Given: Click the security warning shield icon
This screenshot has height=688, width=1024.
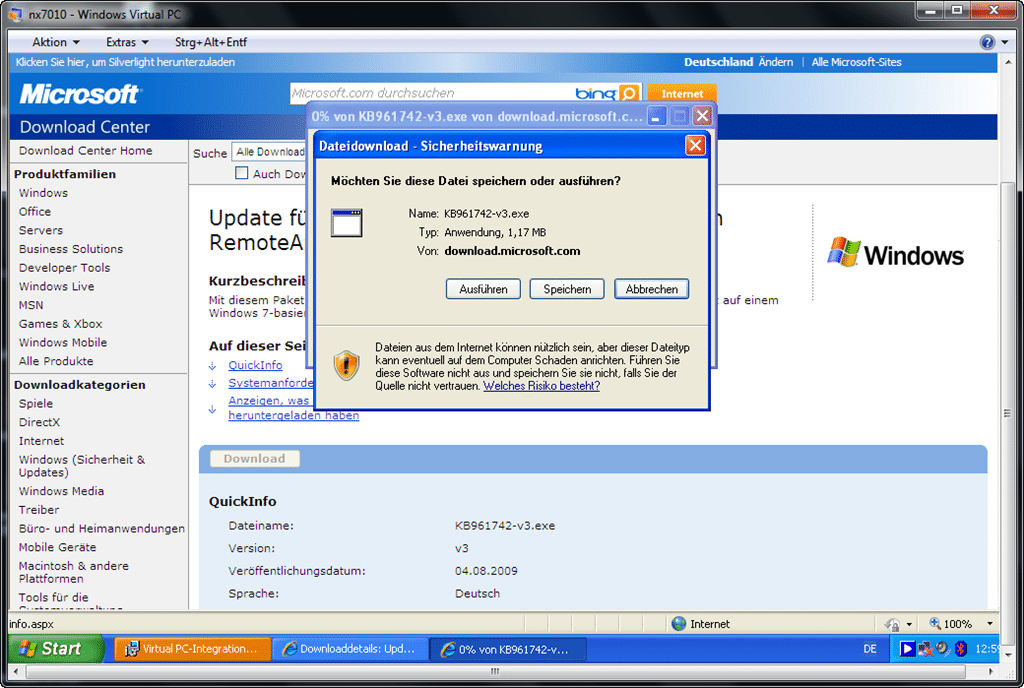Looking at the screenshot, I should click(346, 365).
